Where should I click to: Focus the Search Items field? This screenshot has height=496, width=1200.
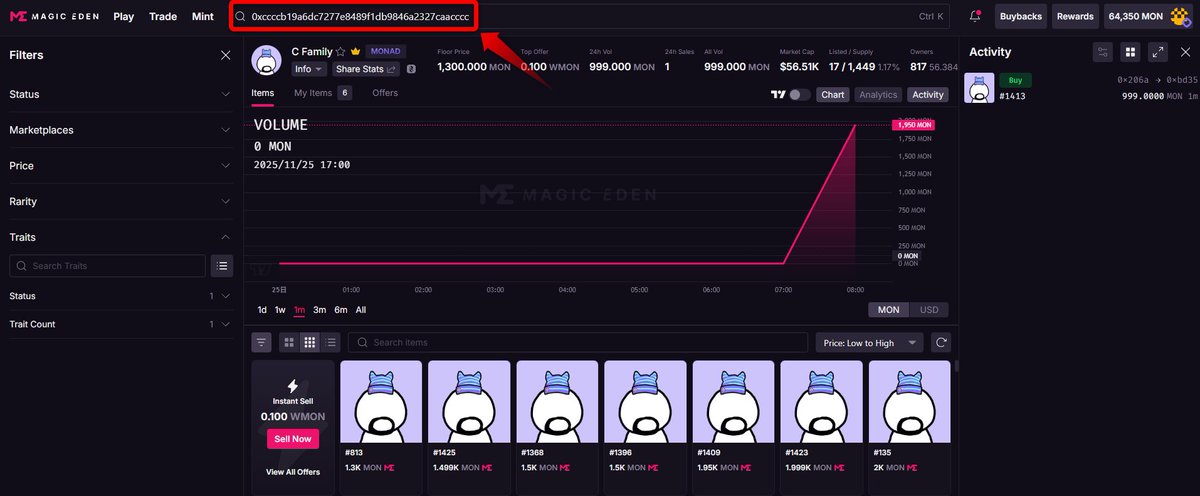pos(578,342)
